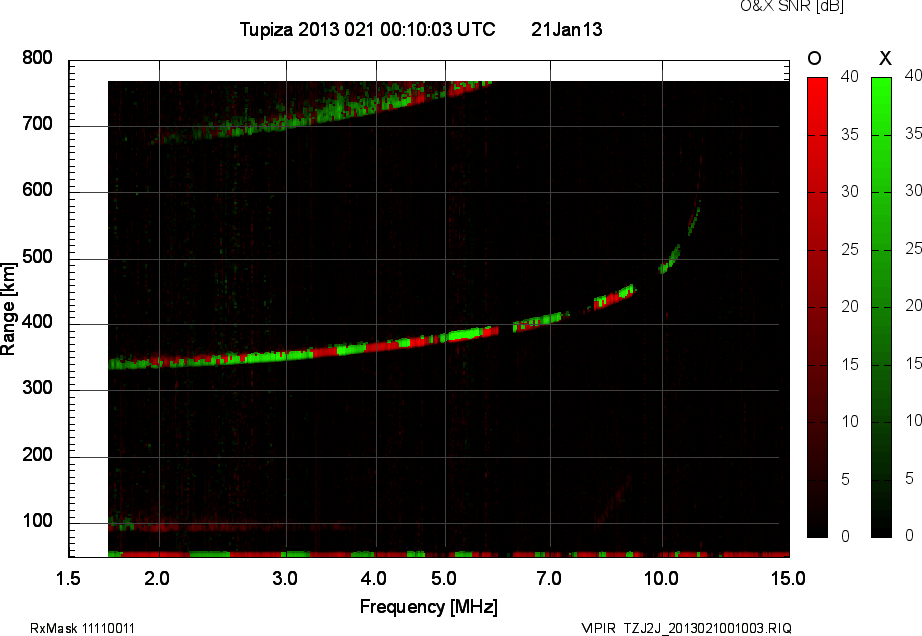
Task: Click the green X-mode cusp near 10 MHz
Action: (x=670, y=259)
